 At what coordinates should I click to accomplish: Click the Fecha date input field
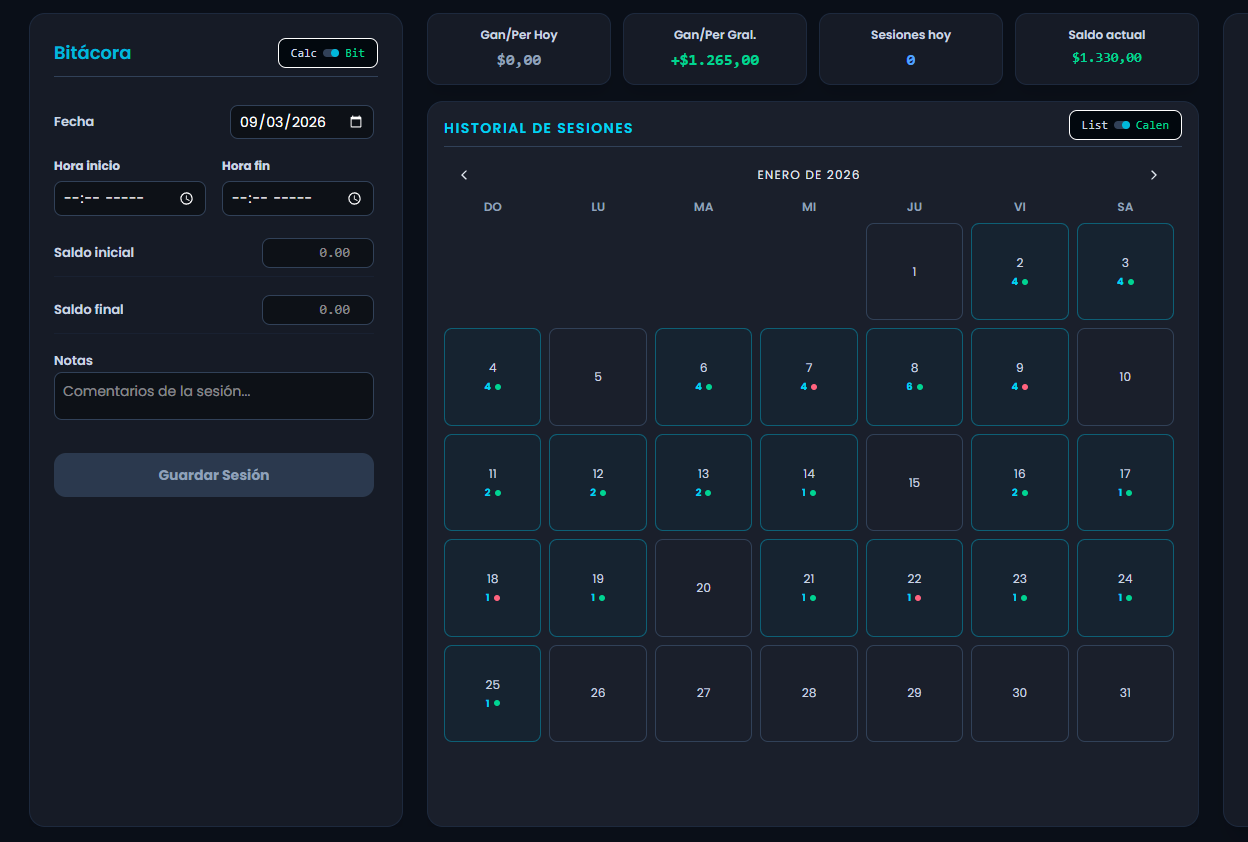click(302, 122)
